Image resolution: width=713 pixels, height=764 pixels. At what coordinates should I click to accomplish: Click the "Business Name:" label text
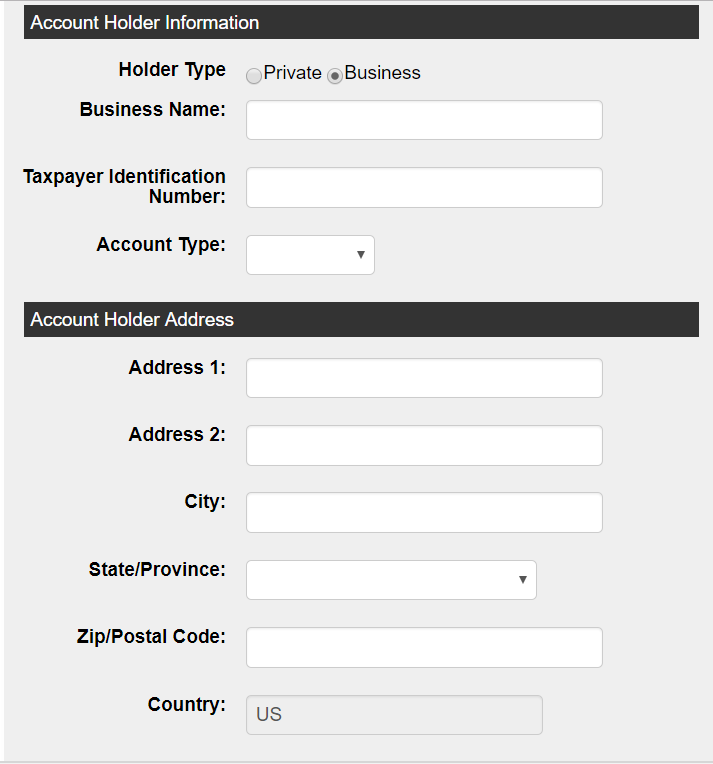152,109
